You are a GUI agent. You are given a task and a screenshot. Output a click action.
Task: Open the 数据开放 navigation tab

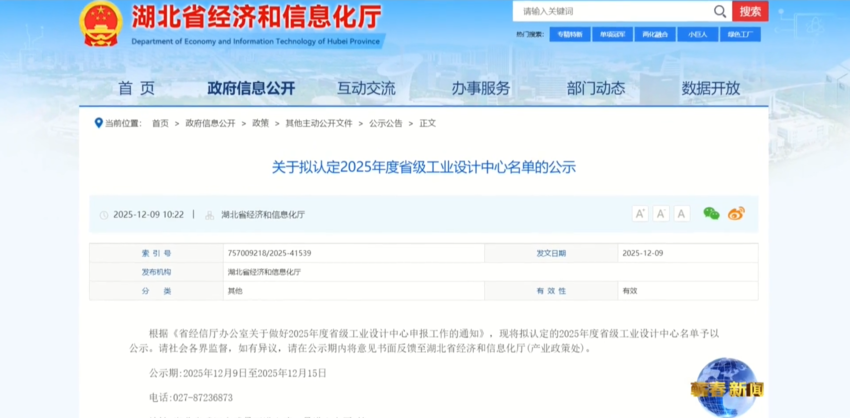(x=711, y=88)
